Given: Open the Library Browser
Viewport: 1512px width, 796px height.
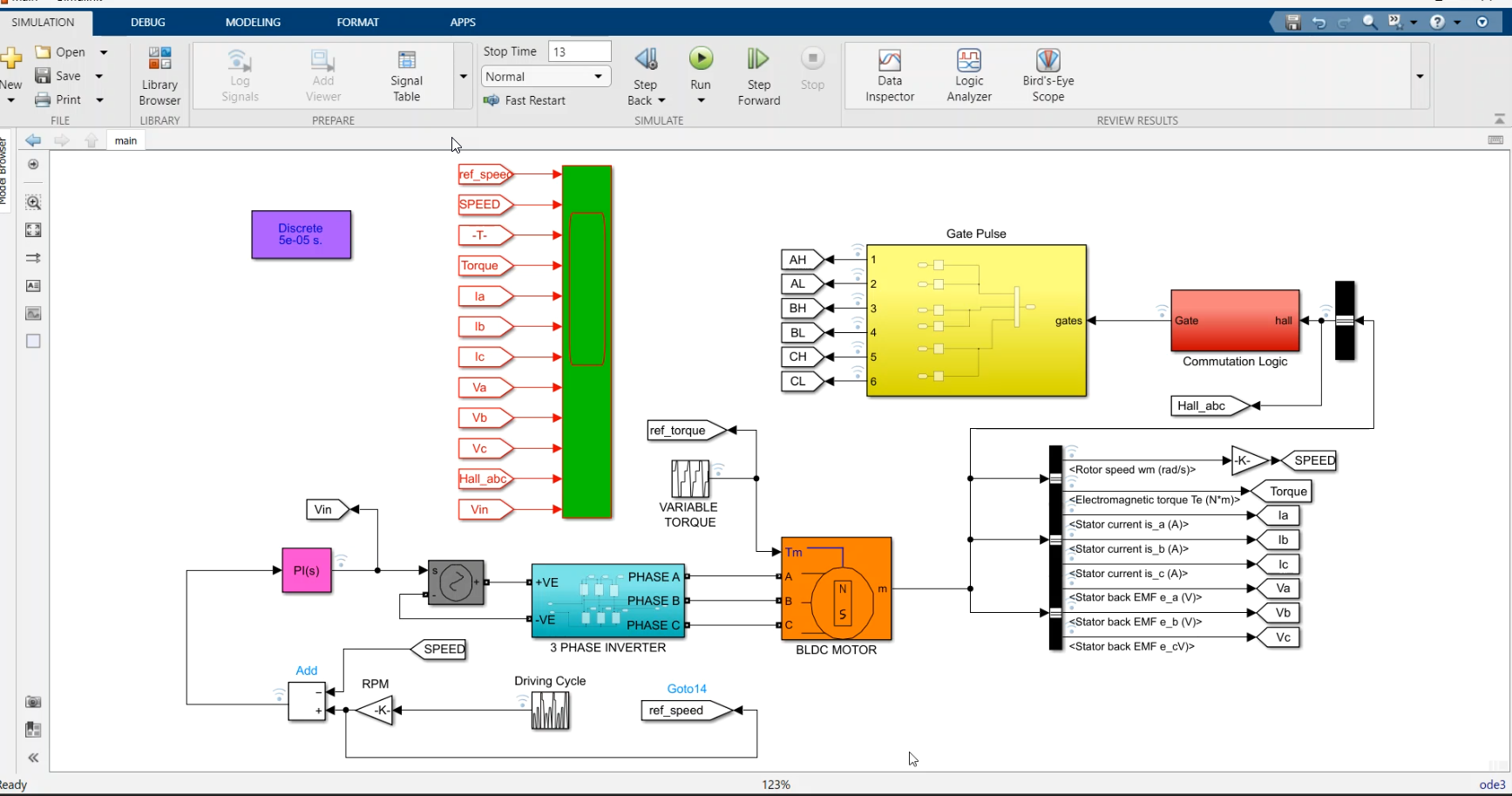Looking at the screenshot, I should click(x=159, y=77).
